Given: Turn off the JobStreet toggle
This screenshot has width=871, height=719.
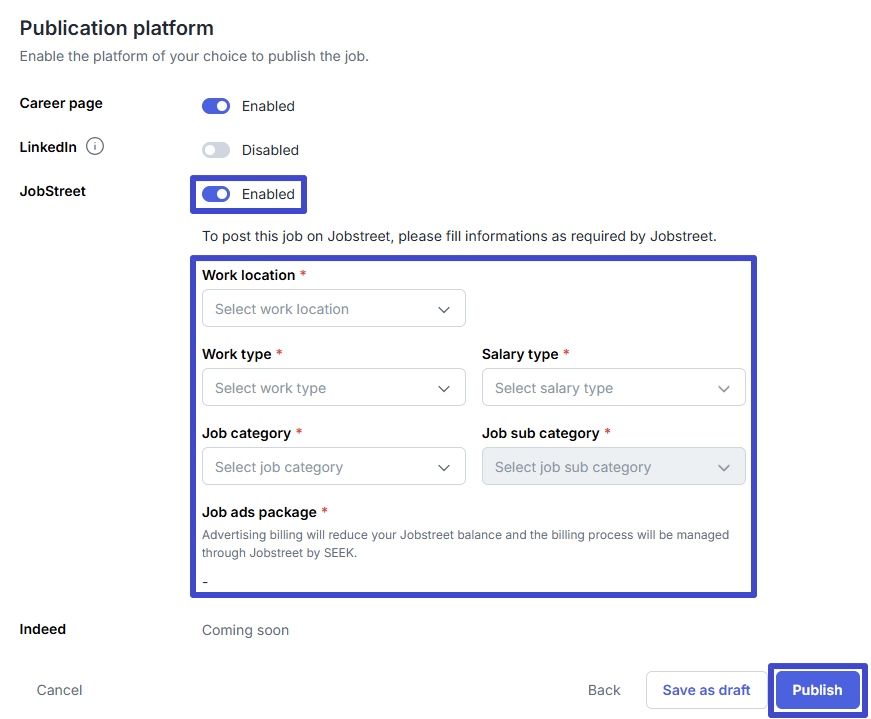Looking at the screenshot, I should (x=216, y=194).
